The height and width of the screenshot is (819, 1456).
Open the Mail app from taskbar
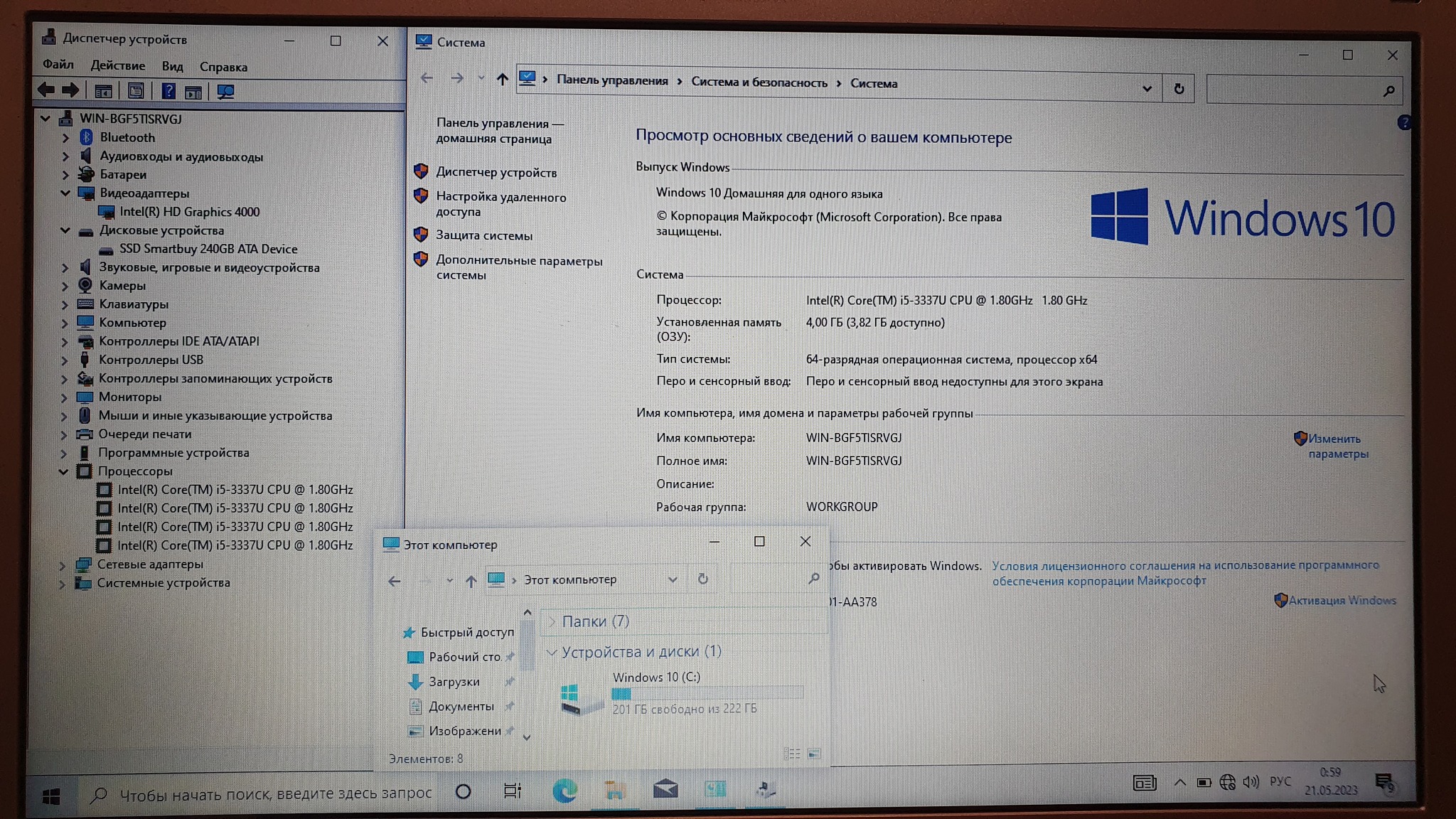(665, 790)
